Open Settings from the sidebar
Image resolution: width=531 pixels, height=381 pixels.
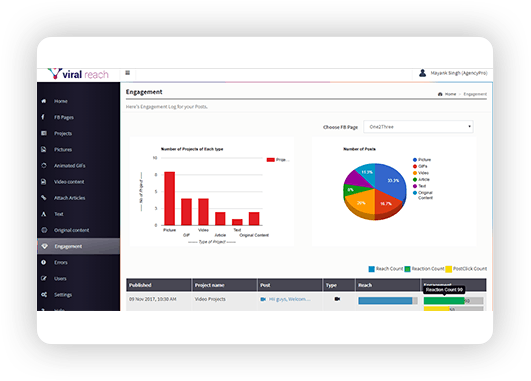coord(63,295)
